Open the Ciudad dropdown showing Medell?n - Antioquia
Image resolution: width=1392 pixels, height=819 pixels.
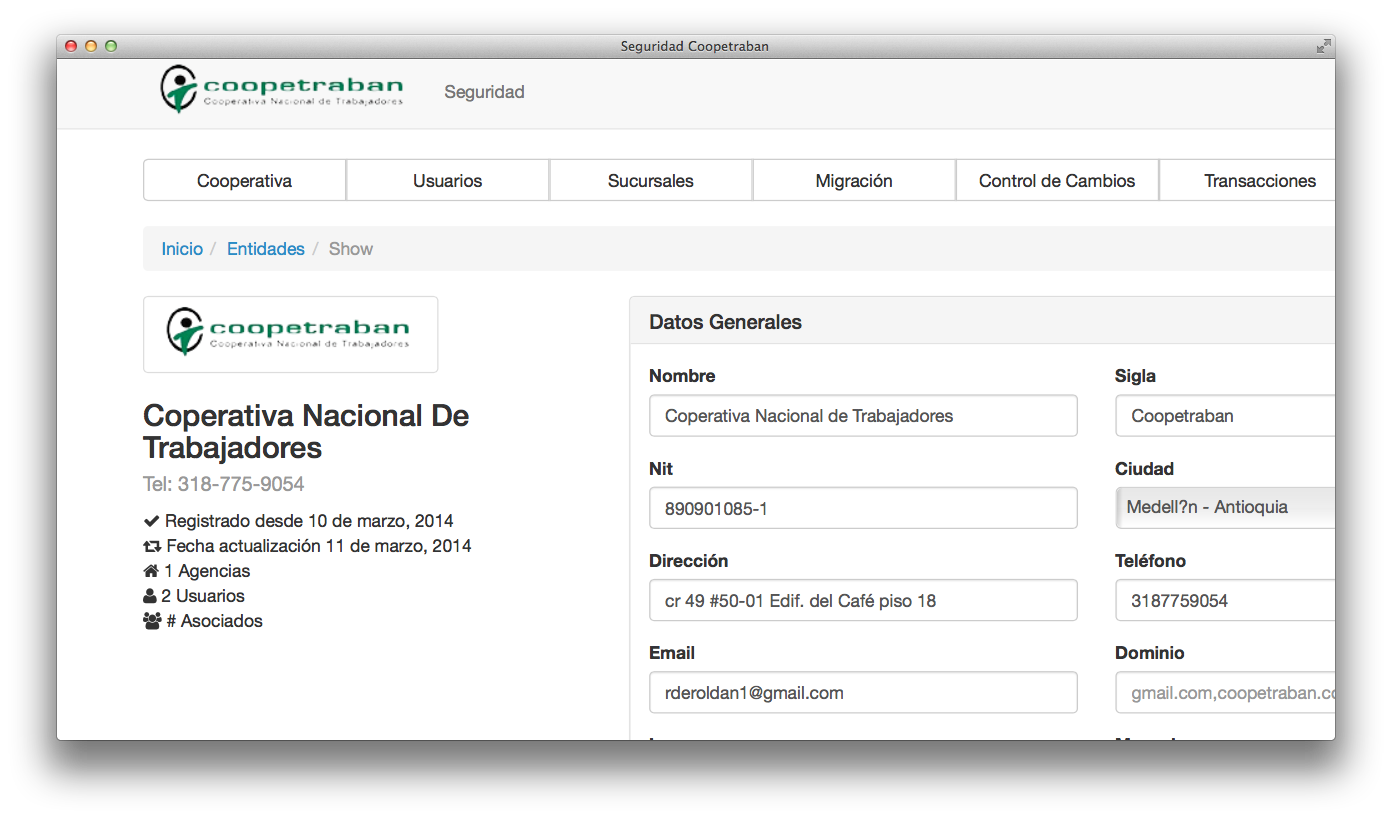pos(1225,507)
